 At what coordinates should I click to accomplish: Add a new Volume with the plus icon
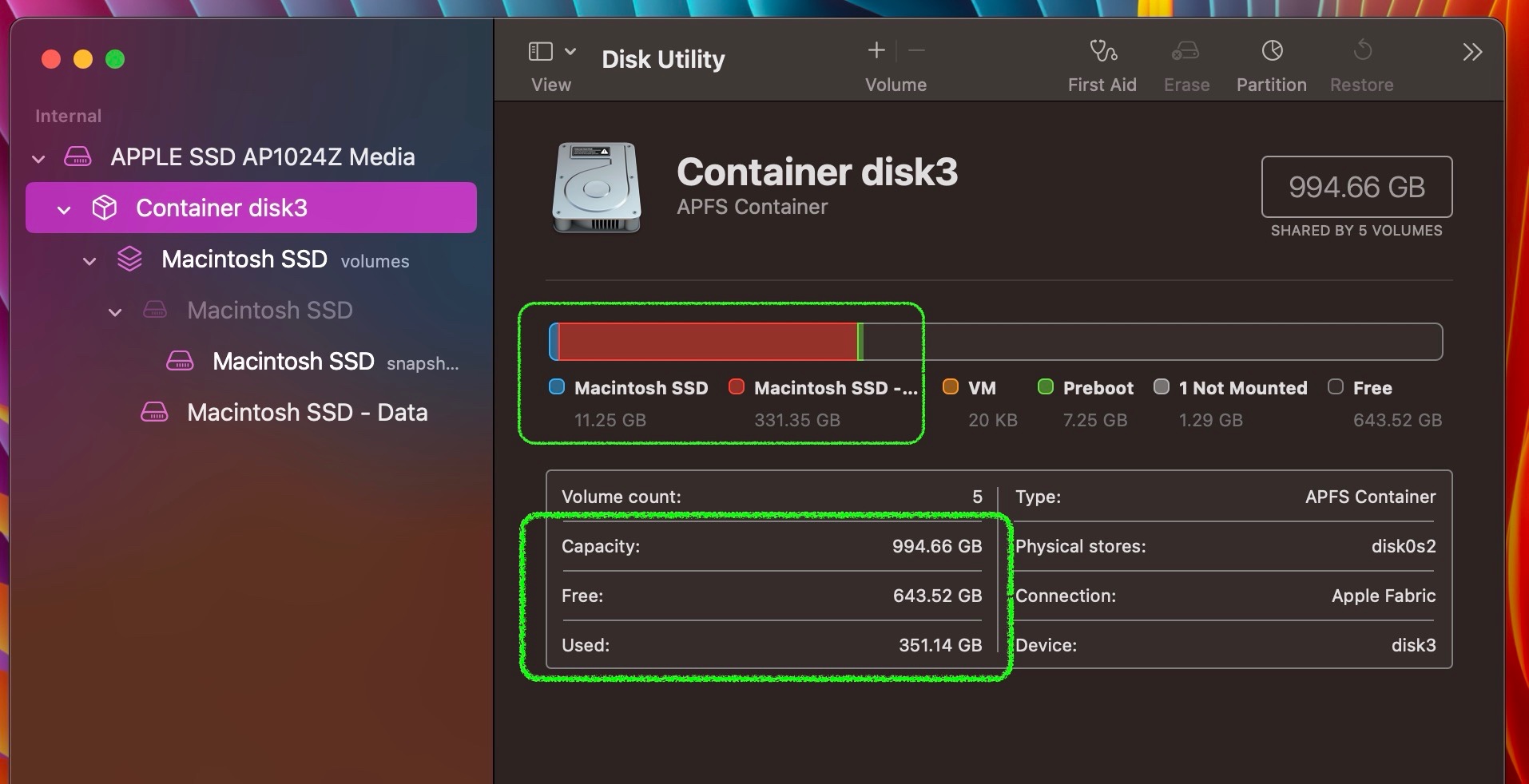[876, 50]
